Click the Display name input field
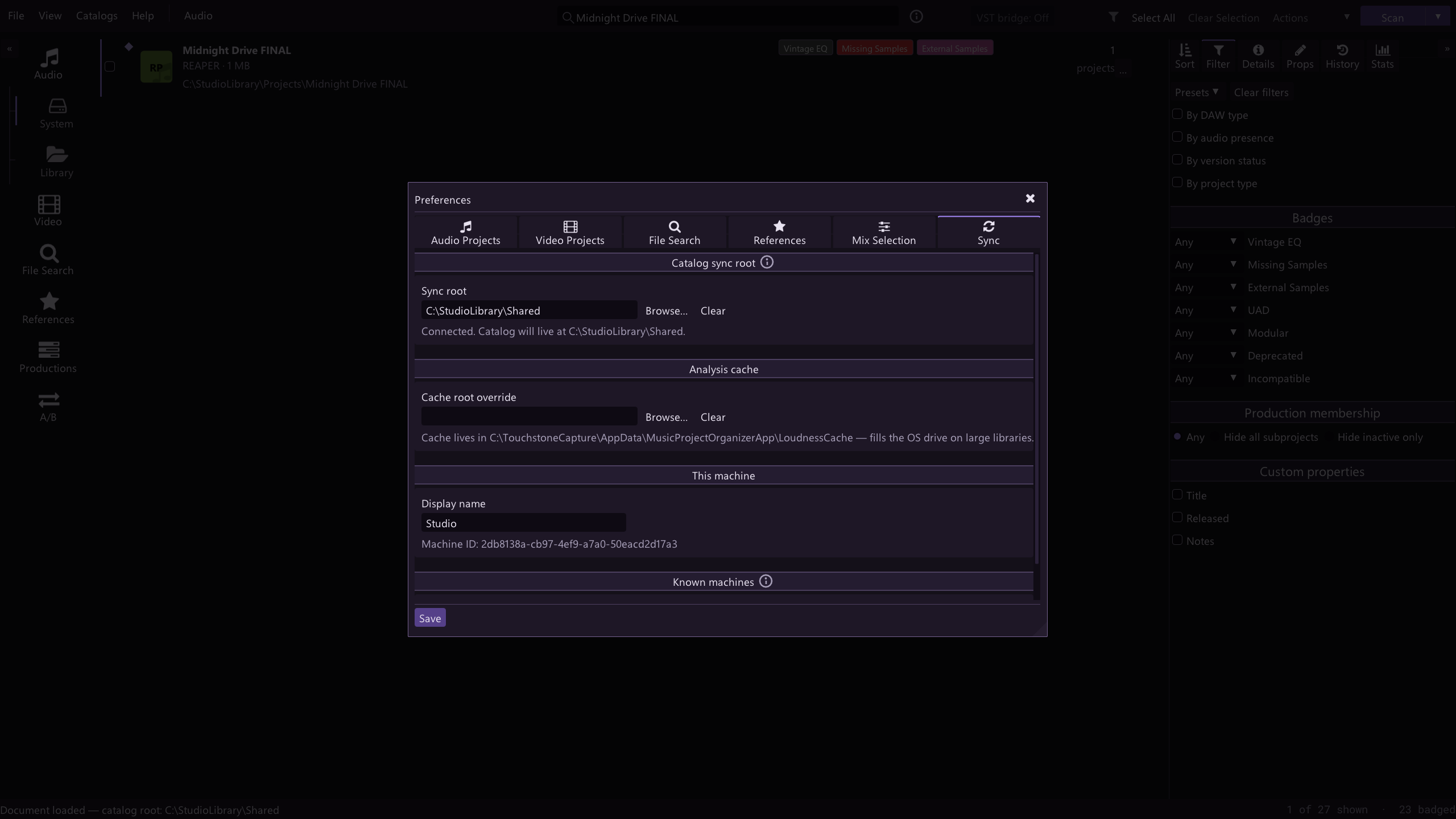 tap(523, 523)
